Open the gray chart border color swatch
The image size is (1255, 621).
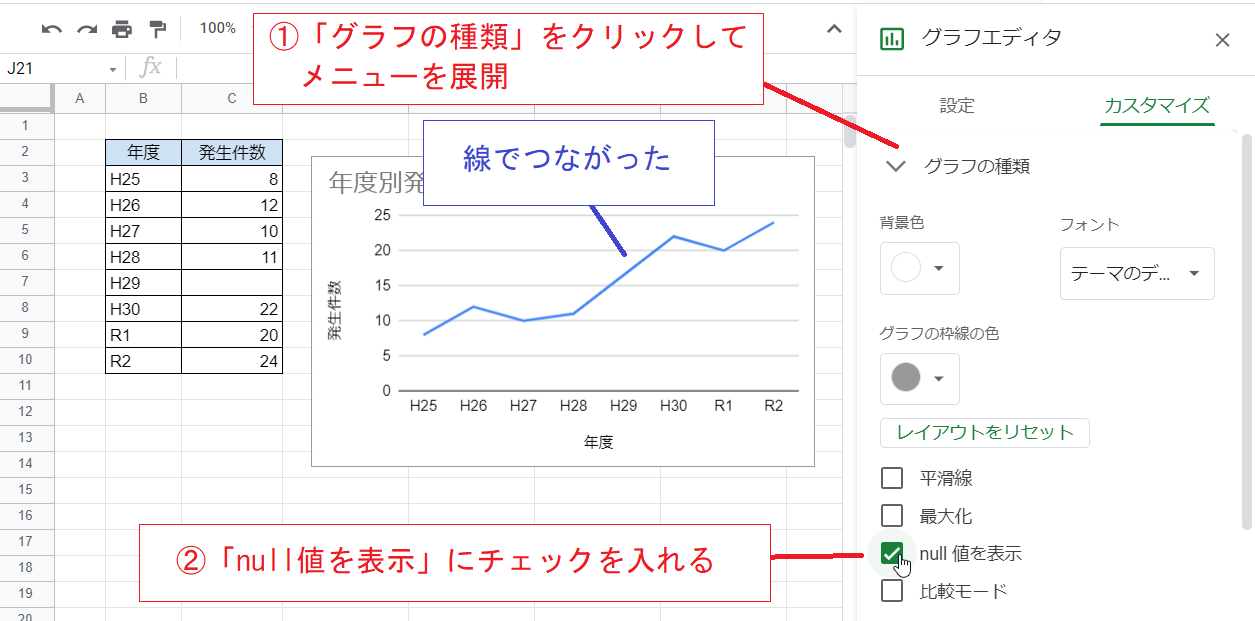[919, 378]
